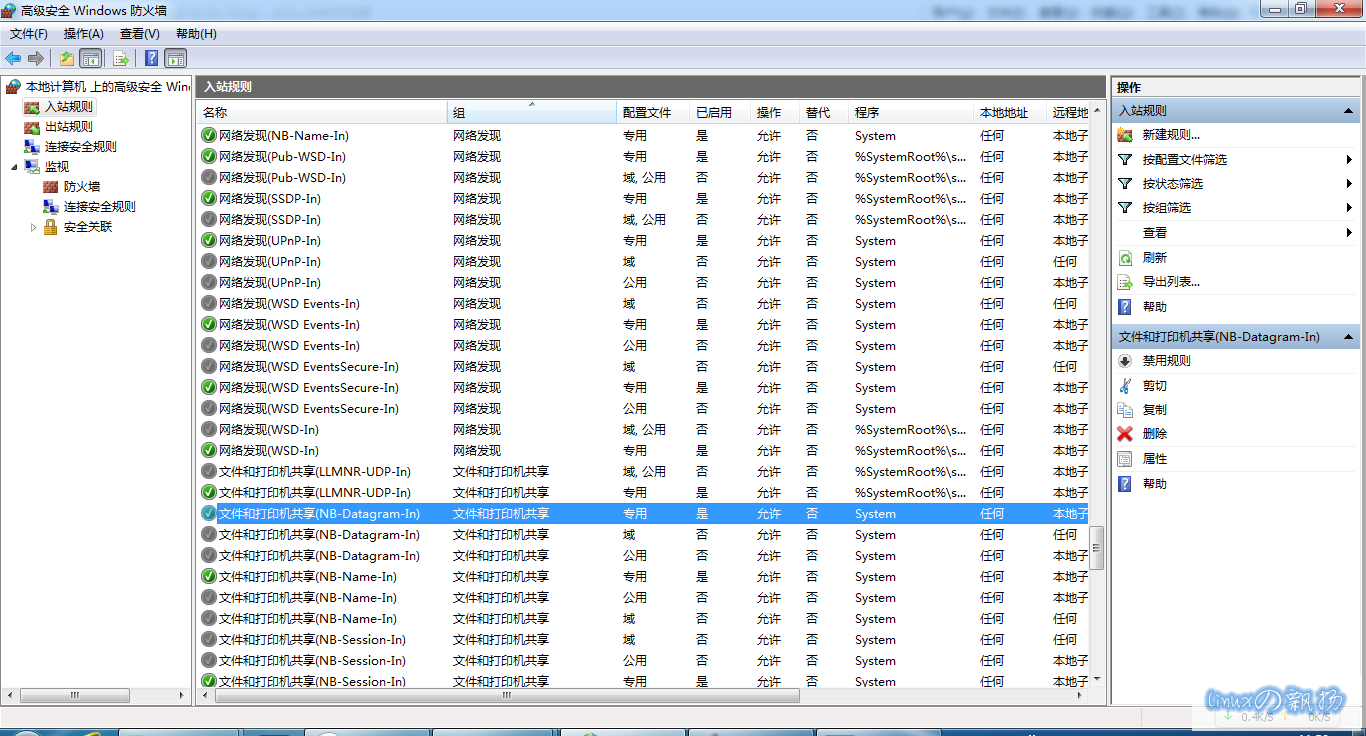Collapse the 监视 tree node
This screenshot has height=736, width=1366.
click(x=14, y=167)
